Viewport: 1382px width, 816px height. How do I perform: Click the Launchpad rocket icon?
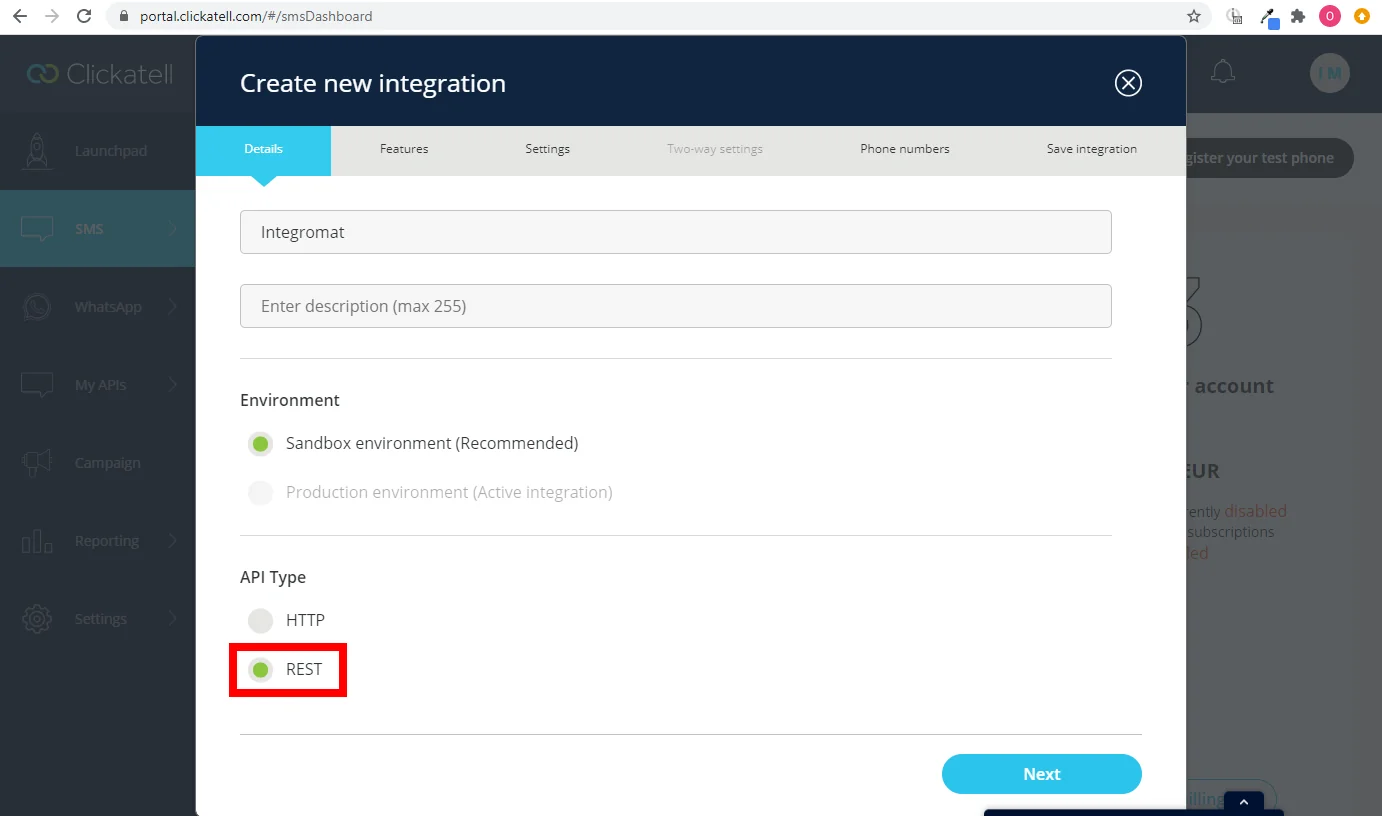pyautogui.click(x=37, y=151)
